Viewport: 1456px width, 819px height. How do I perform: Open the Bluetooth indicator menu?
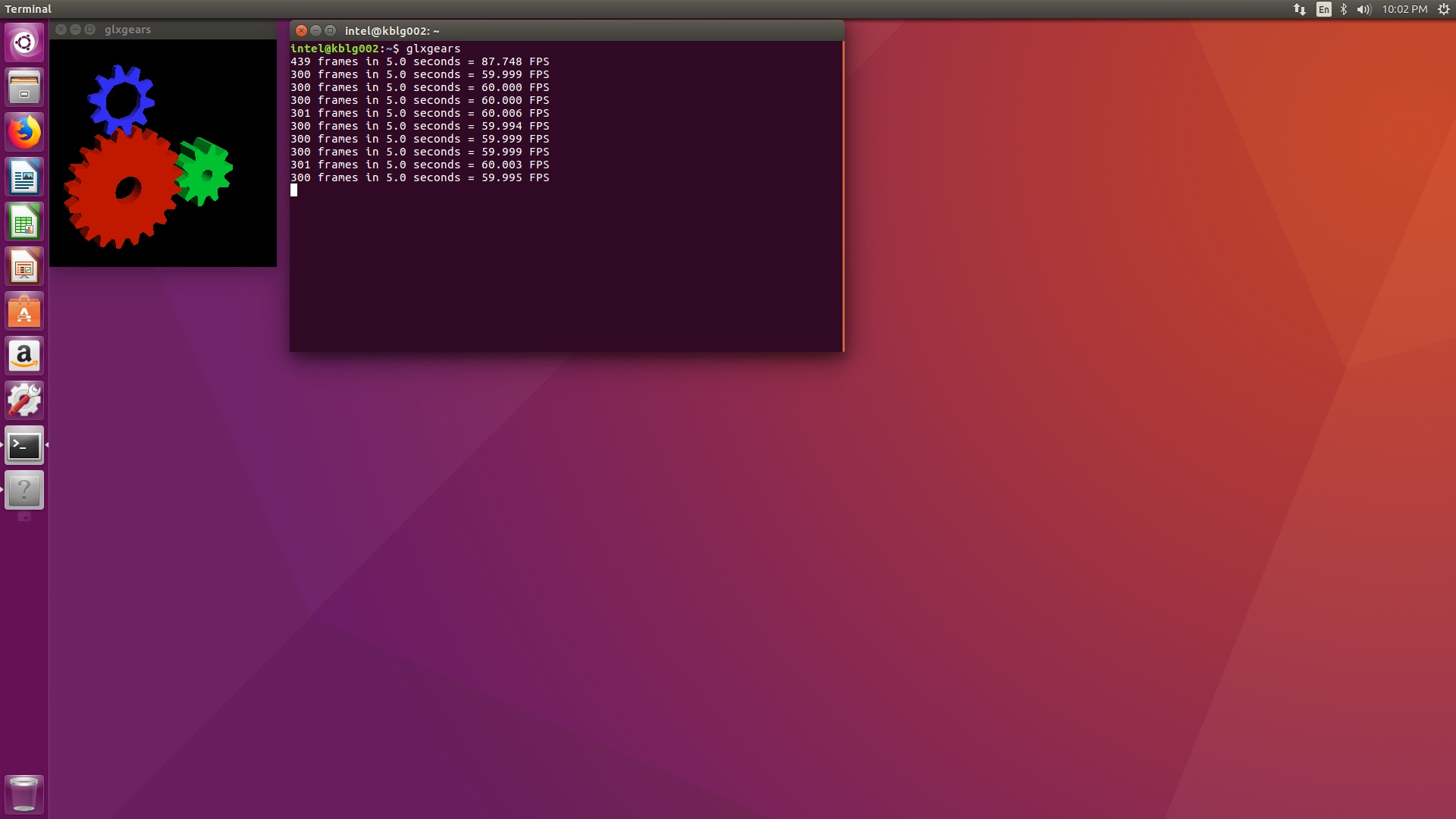1344,9
